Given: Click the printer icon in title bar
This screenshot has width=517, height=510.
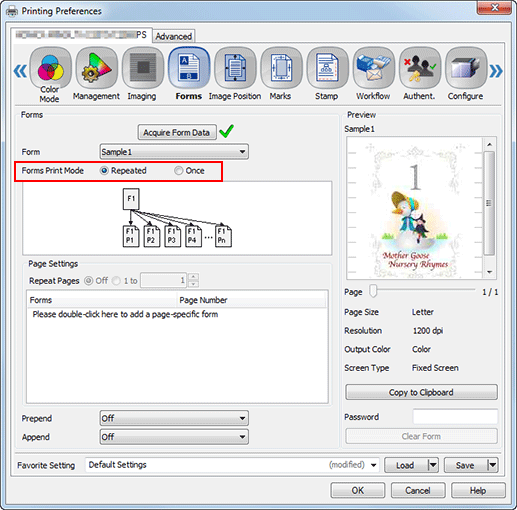Looking at the screenshot, I should (12, 11).
